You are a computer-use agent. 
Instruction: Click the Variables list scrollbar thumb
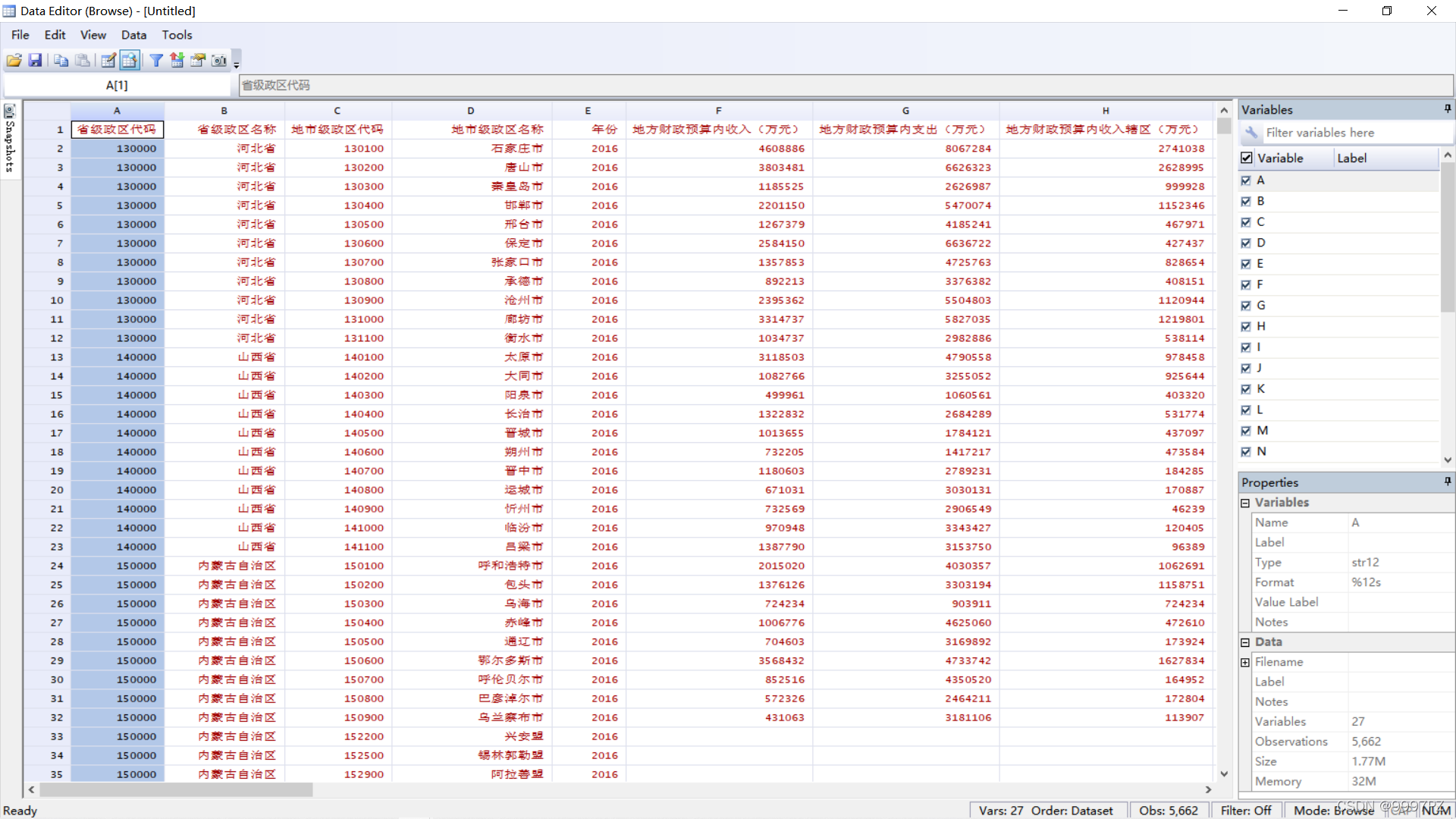[1448, 237]
